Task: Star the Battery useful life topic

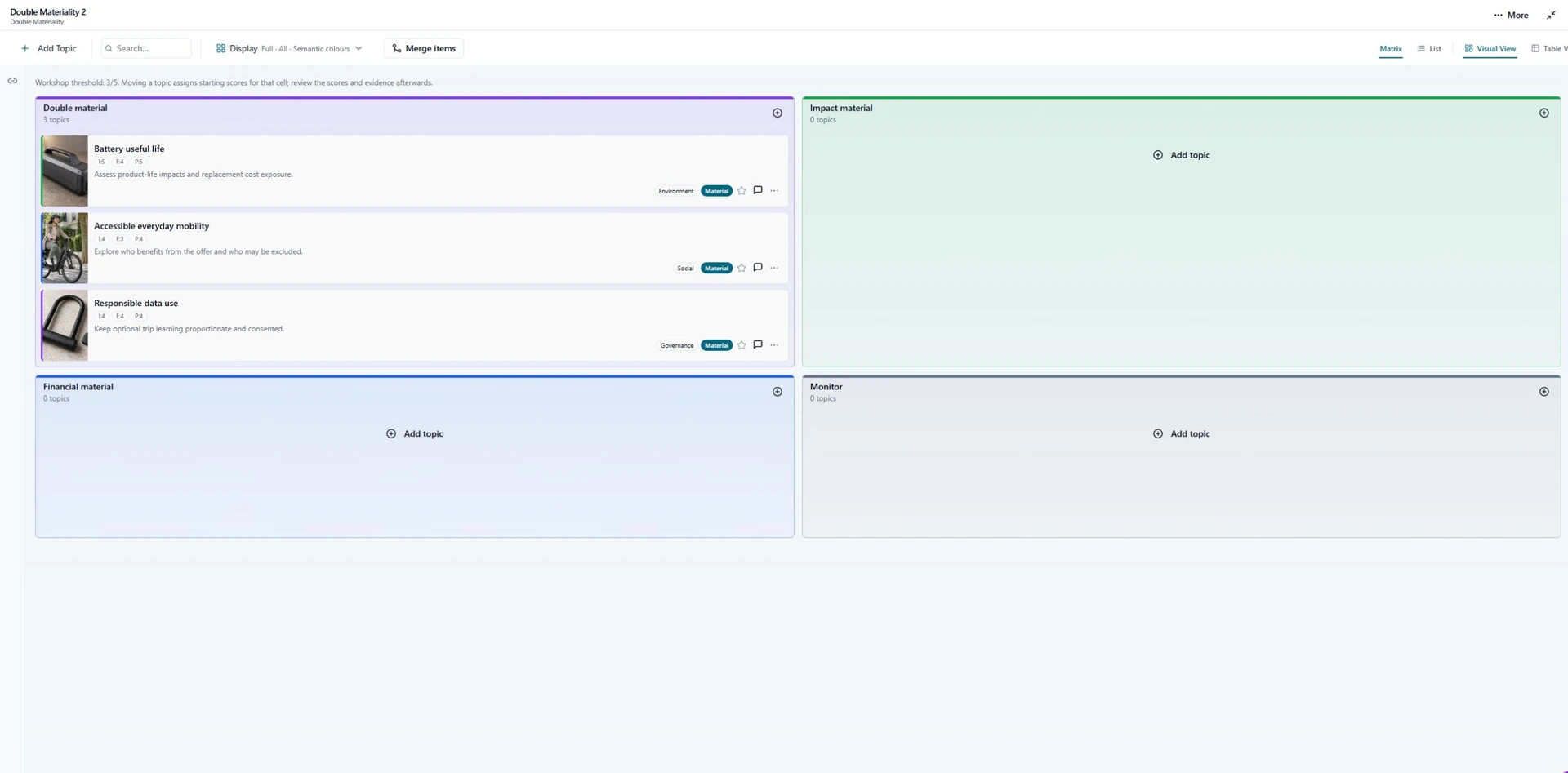Action: [742, 191]
